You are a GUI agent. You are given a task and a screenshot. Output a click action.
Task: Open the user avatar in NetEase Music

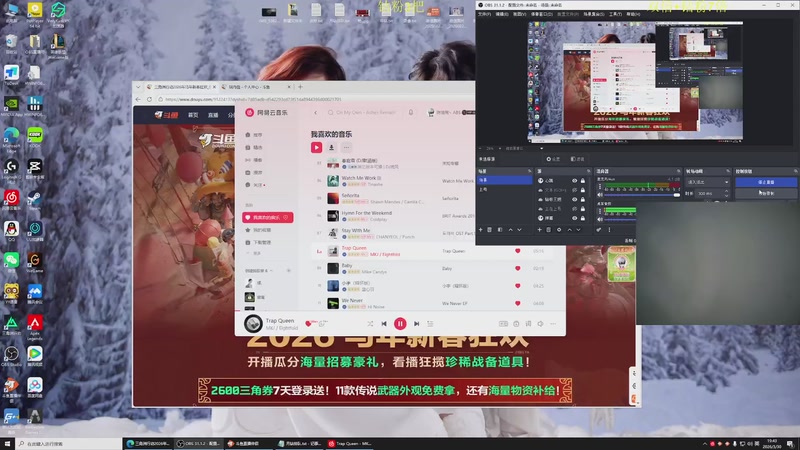(431, 112)
